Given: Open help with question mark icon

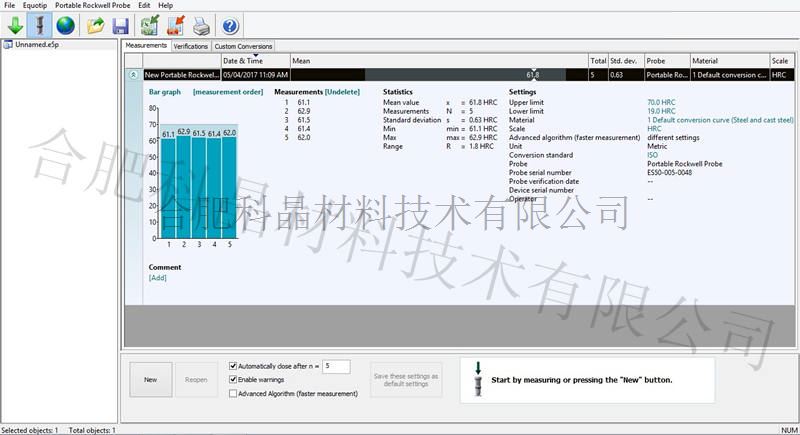Looking at the screenshot, I should (230, 25).
